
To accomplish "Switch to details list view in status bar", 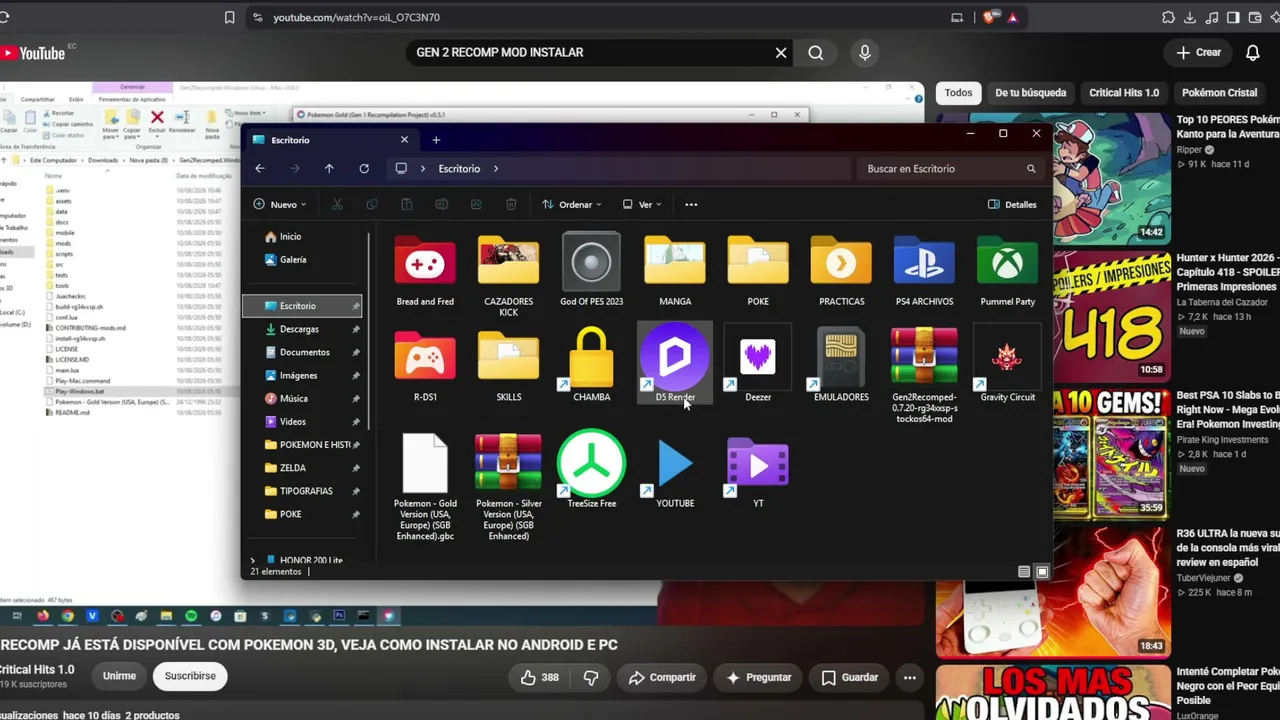I will (x=1024, y=572).
